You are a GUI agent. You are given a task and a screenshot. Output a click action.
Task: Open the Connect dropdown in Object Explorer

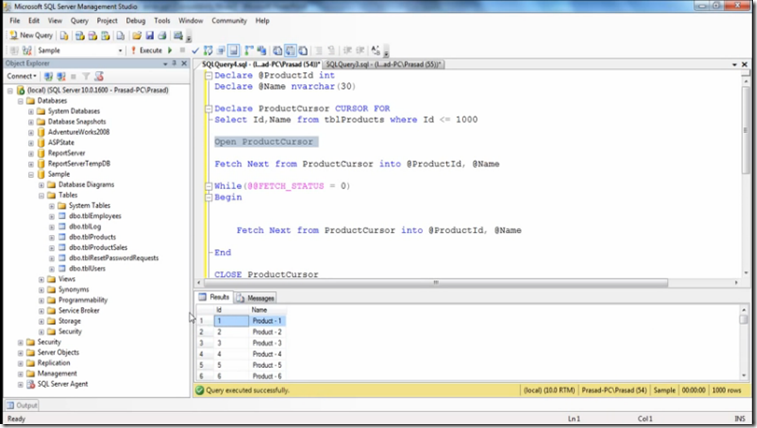point(21,76)
